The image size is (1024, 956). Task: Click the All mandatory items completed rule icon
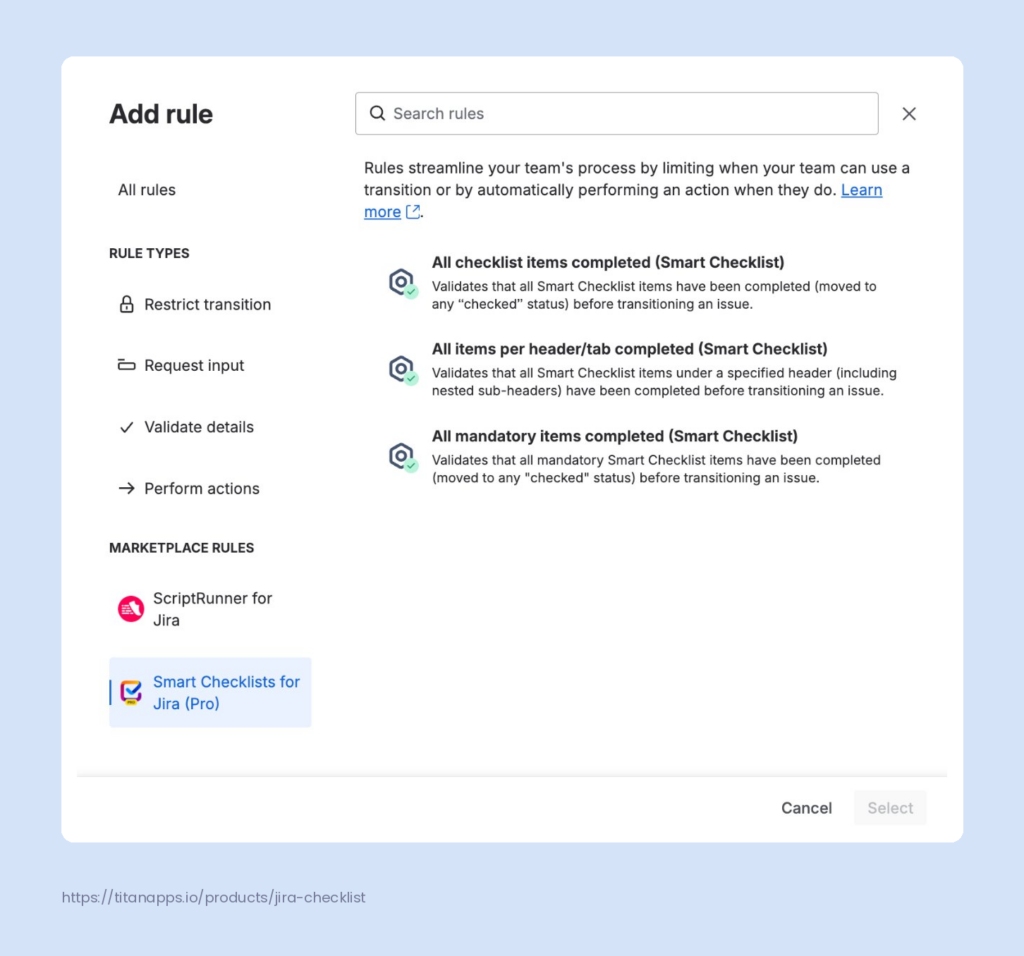tap(402, 458)
